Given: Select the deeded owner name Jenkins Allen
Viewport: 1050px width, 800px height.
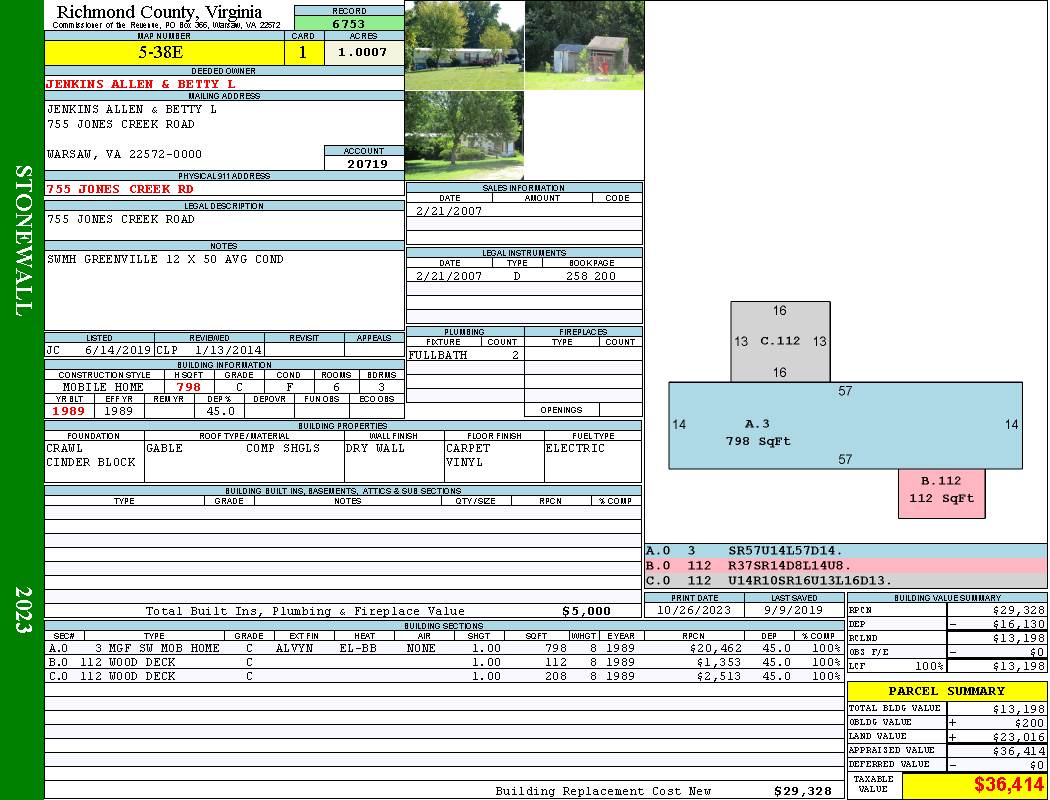Looking at the screenshot, I should (x=141, y=84).
